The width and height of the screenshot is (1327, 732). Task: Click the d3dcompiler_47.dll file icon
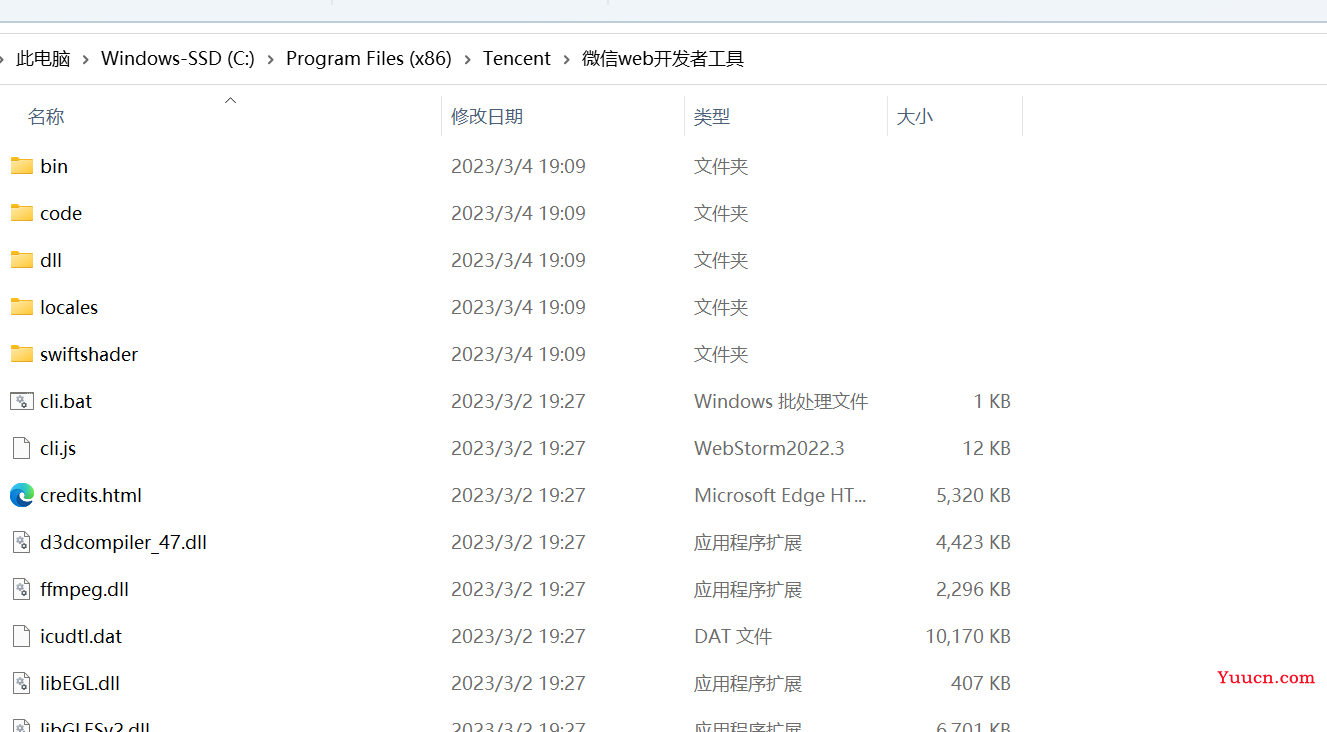coord(22,542)
